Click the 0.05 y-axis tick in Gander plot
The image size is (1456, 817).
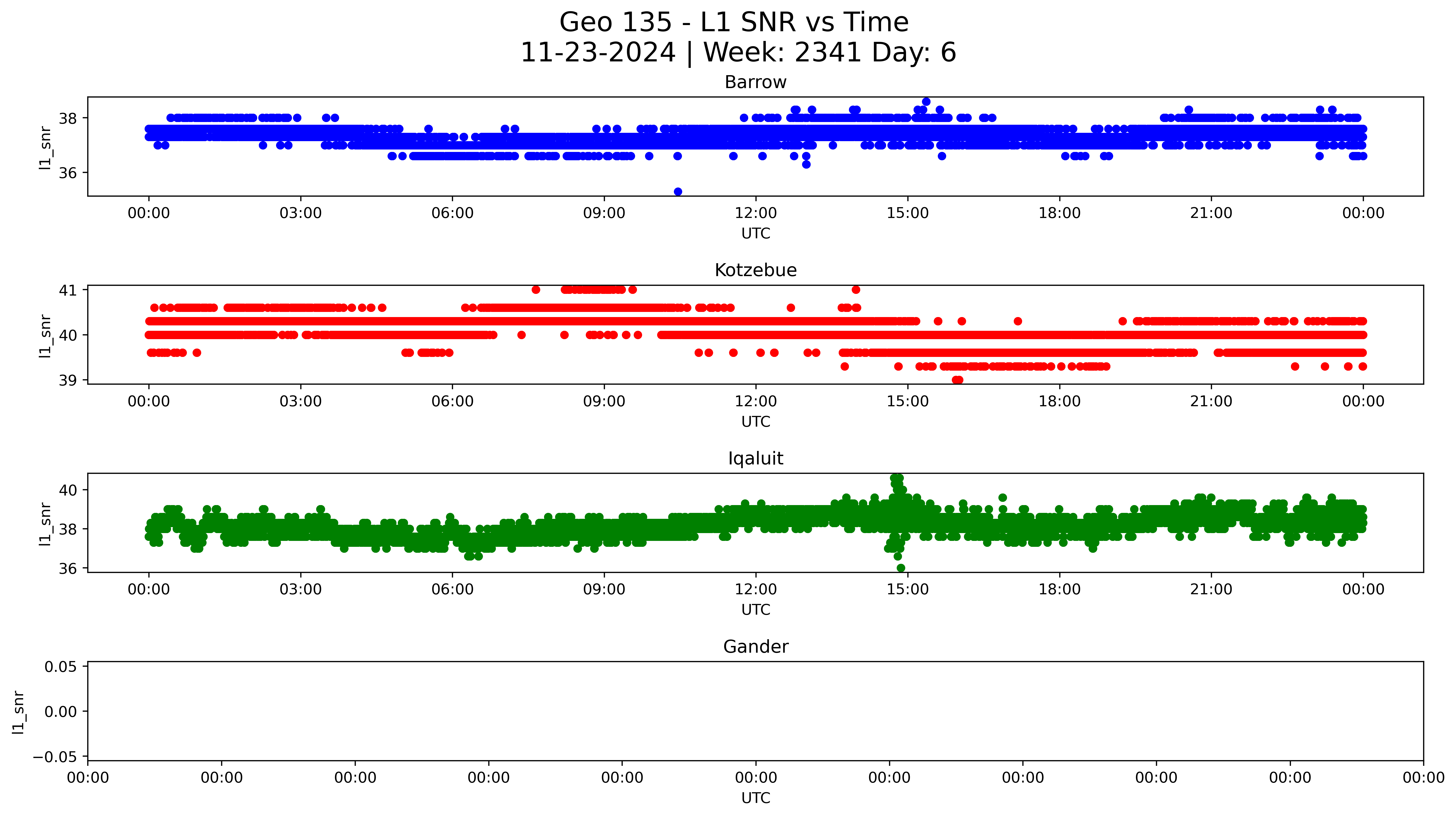pos(61,667)
